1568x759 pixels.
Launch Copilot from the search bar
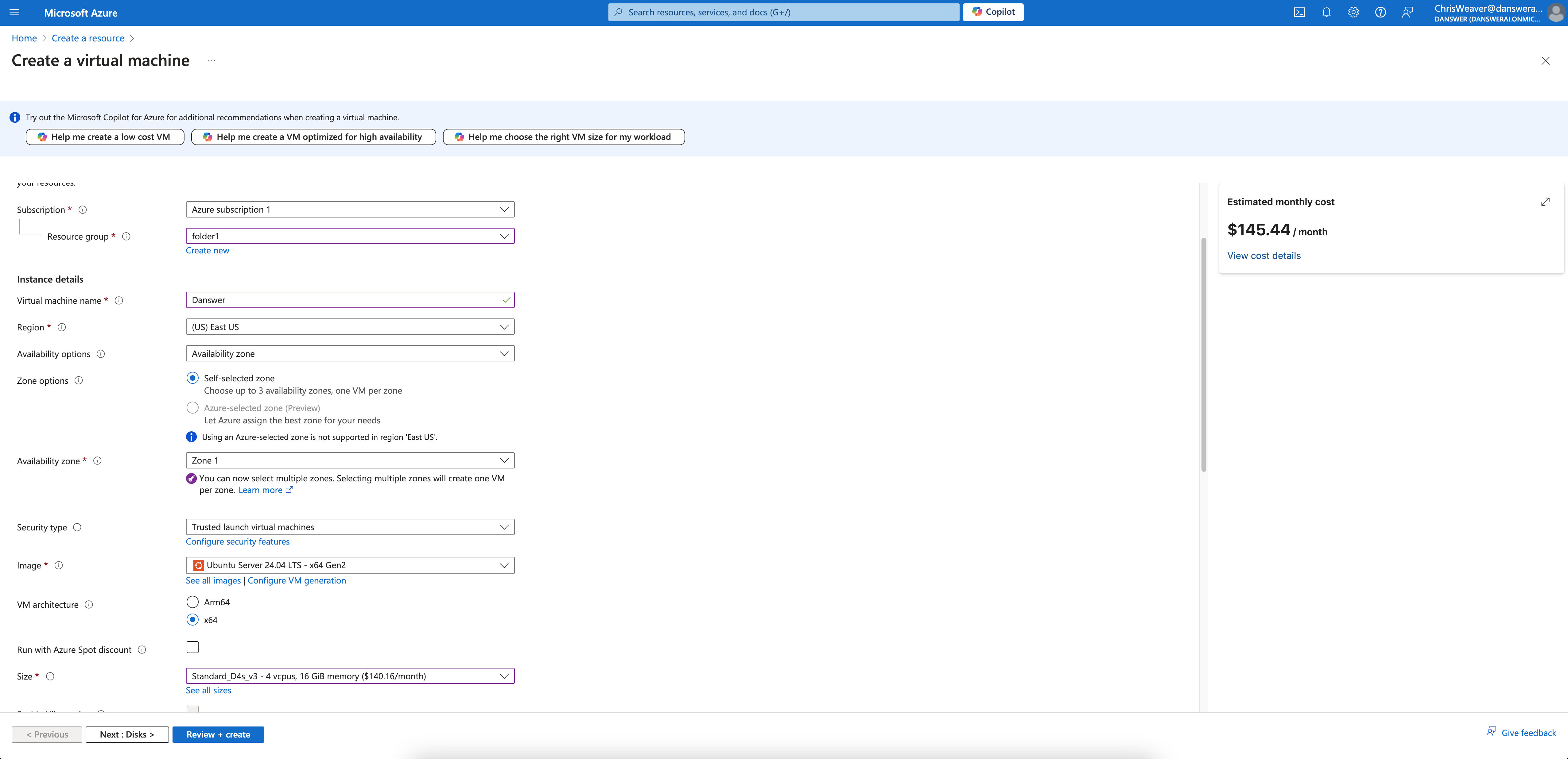(993, 12)
